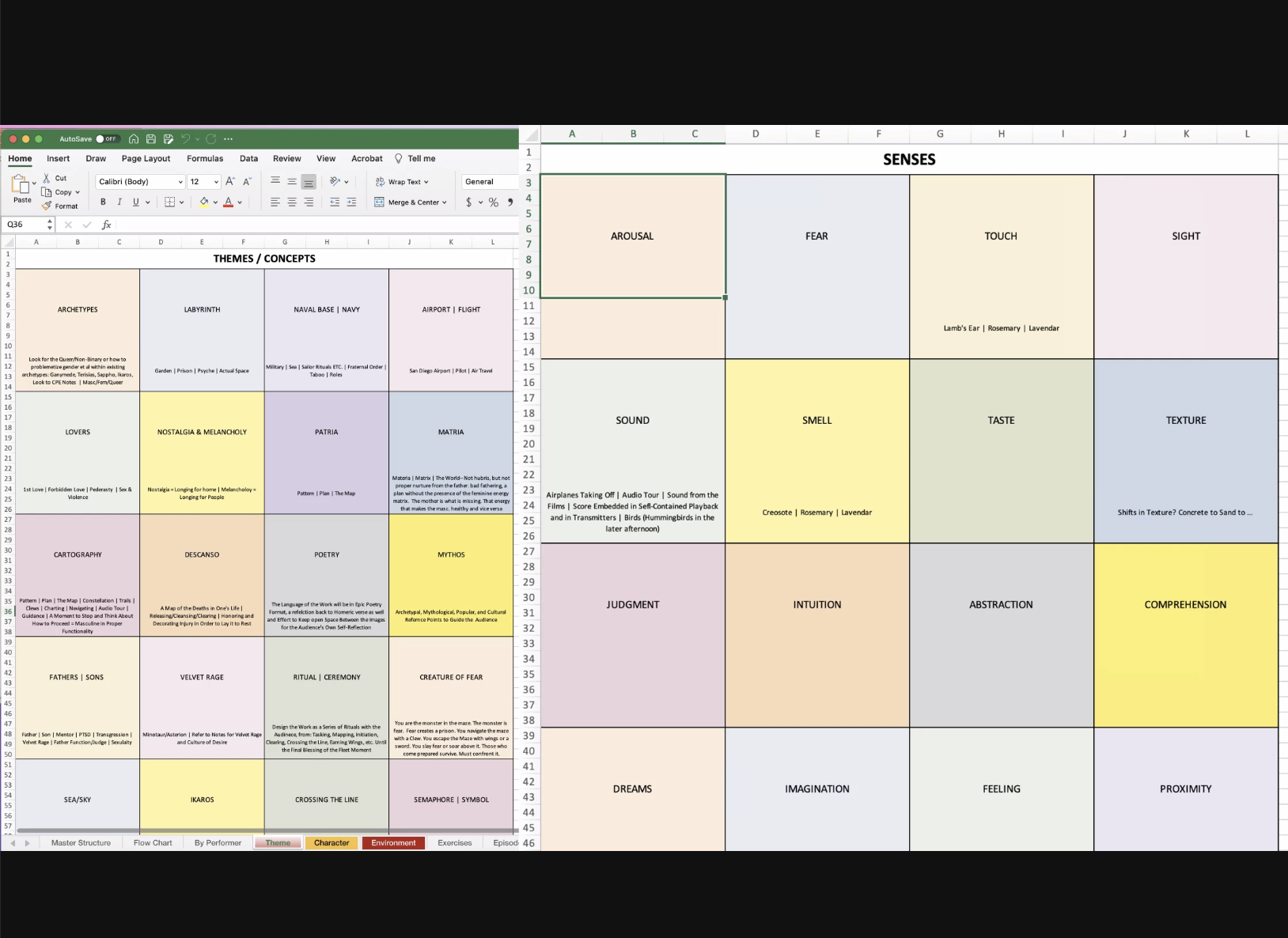
Task: Switch to the Environment sheet tab
Action: click(x=393, y=843)
